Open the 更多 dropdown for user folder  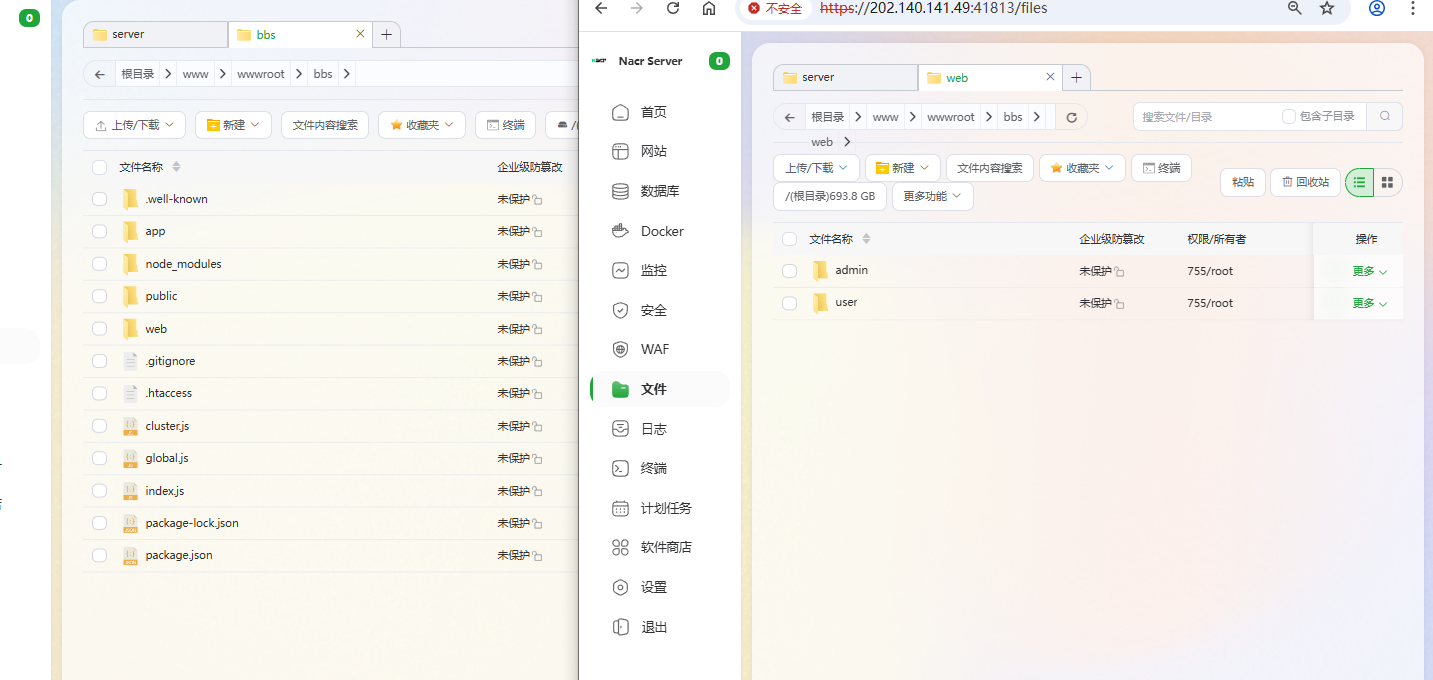1369,303
